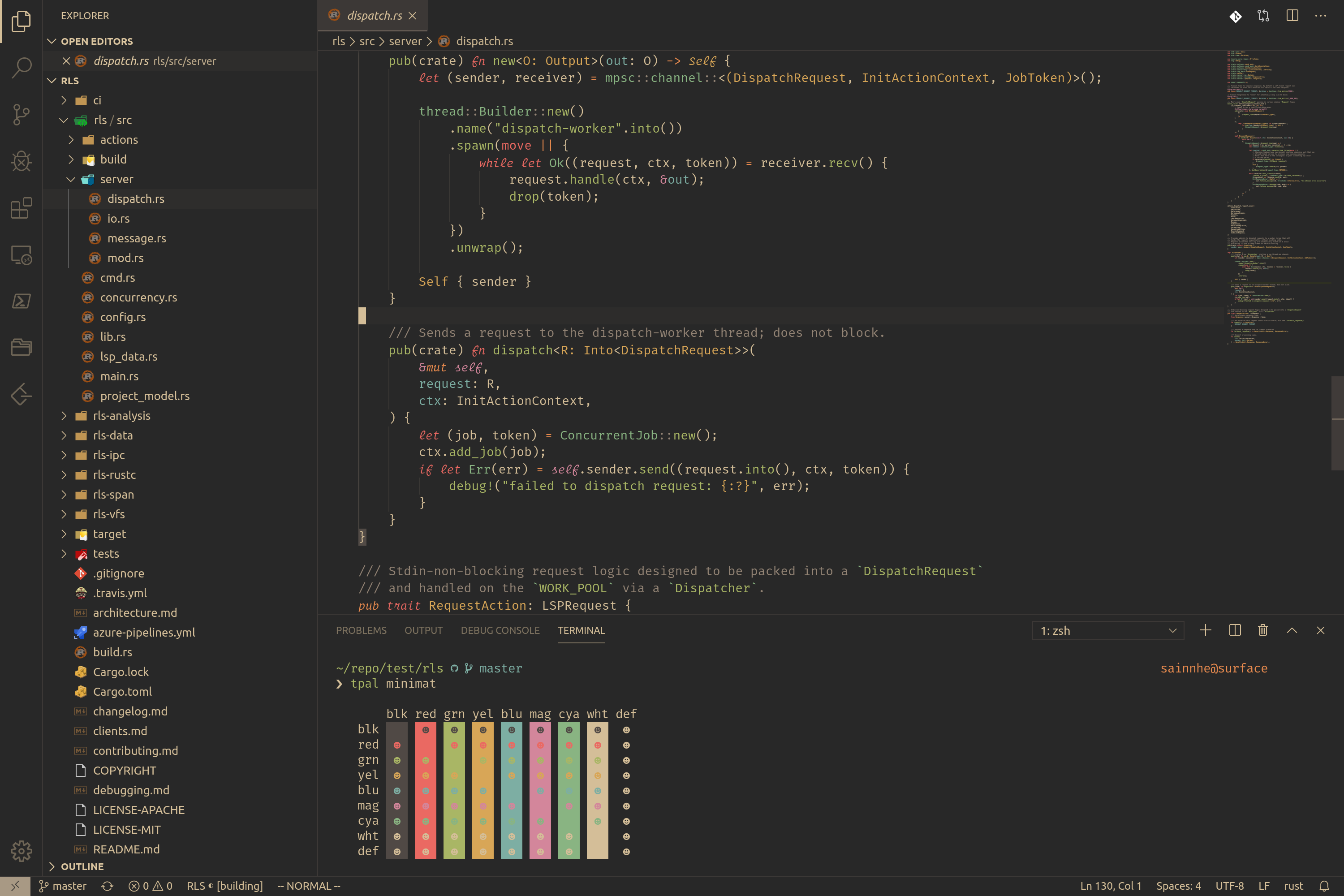Image resolution: width=1344 pixels, height=896 pixels.
Task: Go to line via Ln 130, Col 1
Action: click(x=1110, y=886)
